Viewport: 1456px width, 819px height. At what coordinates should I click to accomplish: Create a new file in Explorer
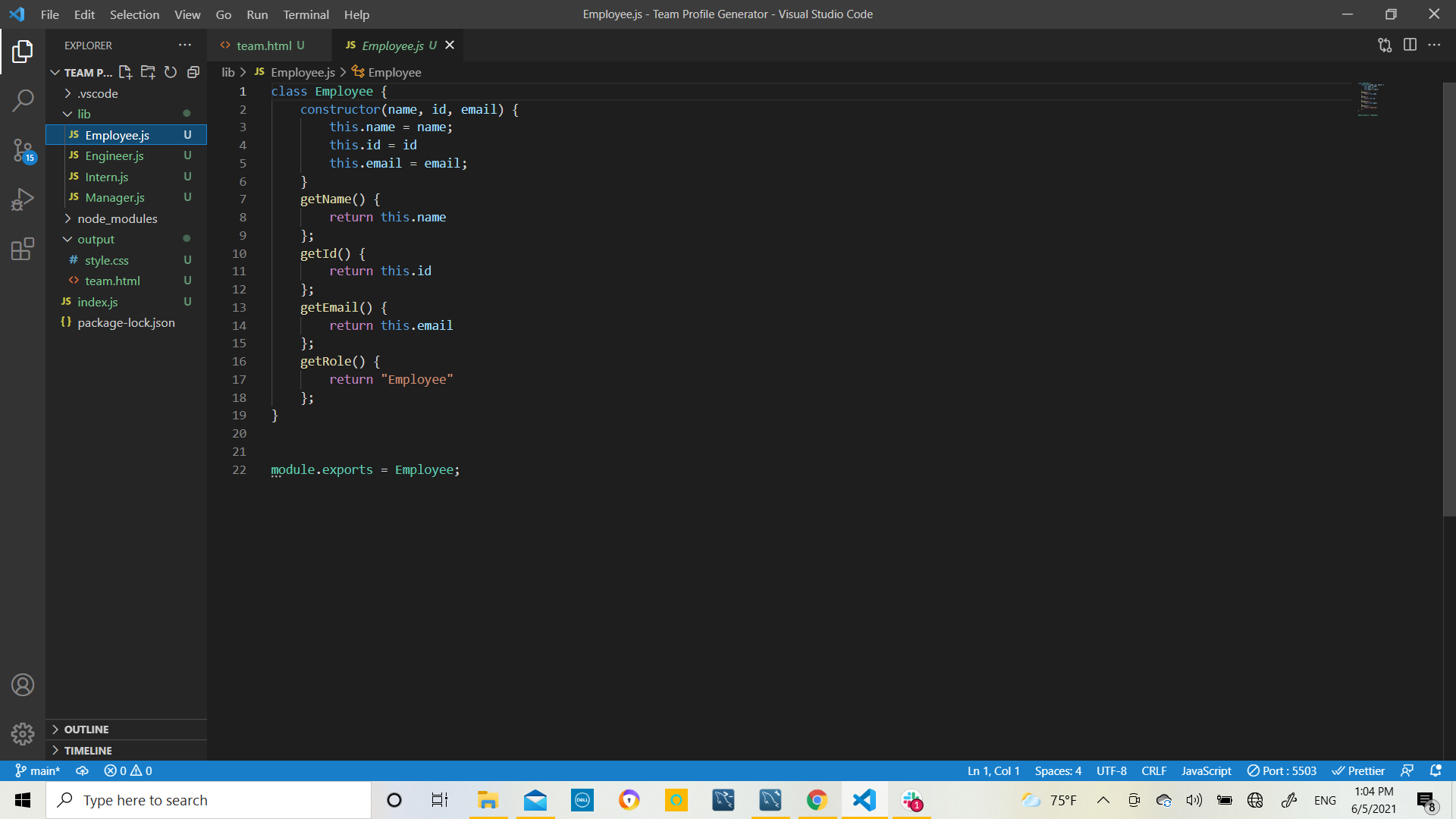pyautogui.click(x=125, y=72)
